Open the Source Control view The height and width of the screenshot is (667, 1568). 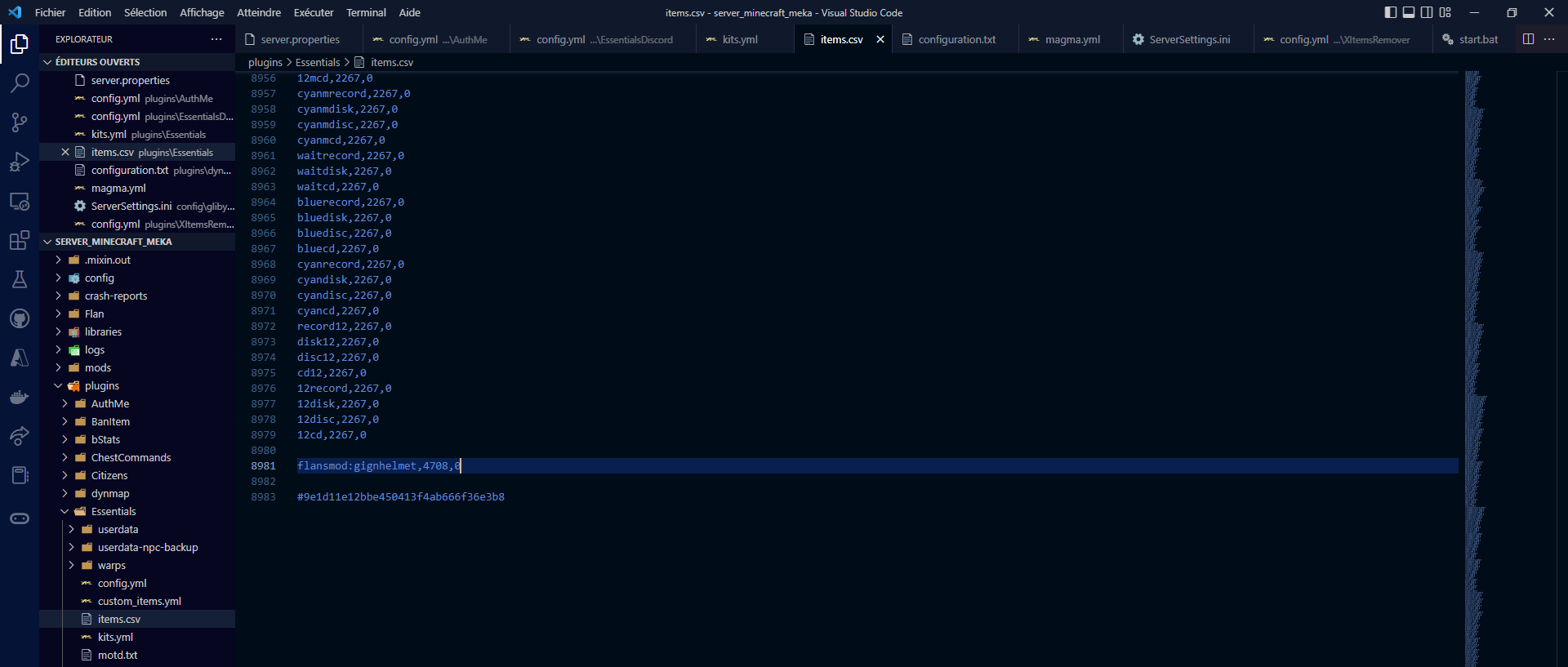click(x=20, y=122)
